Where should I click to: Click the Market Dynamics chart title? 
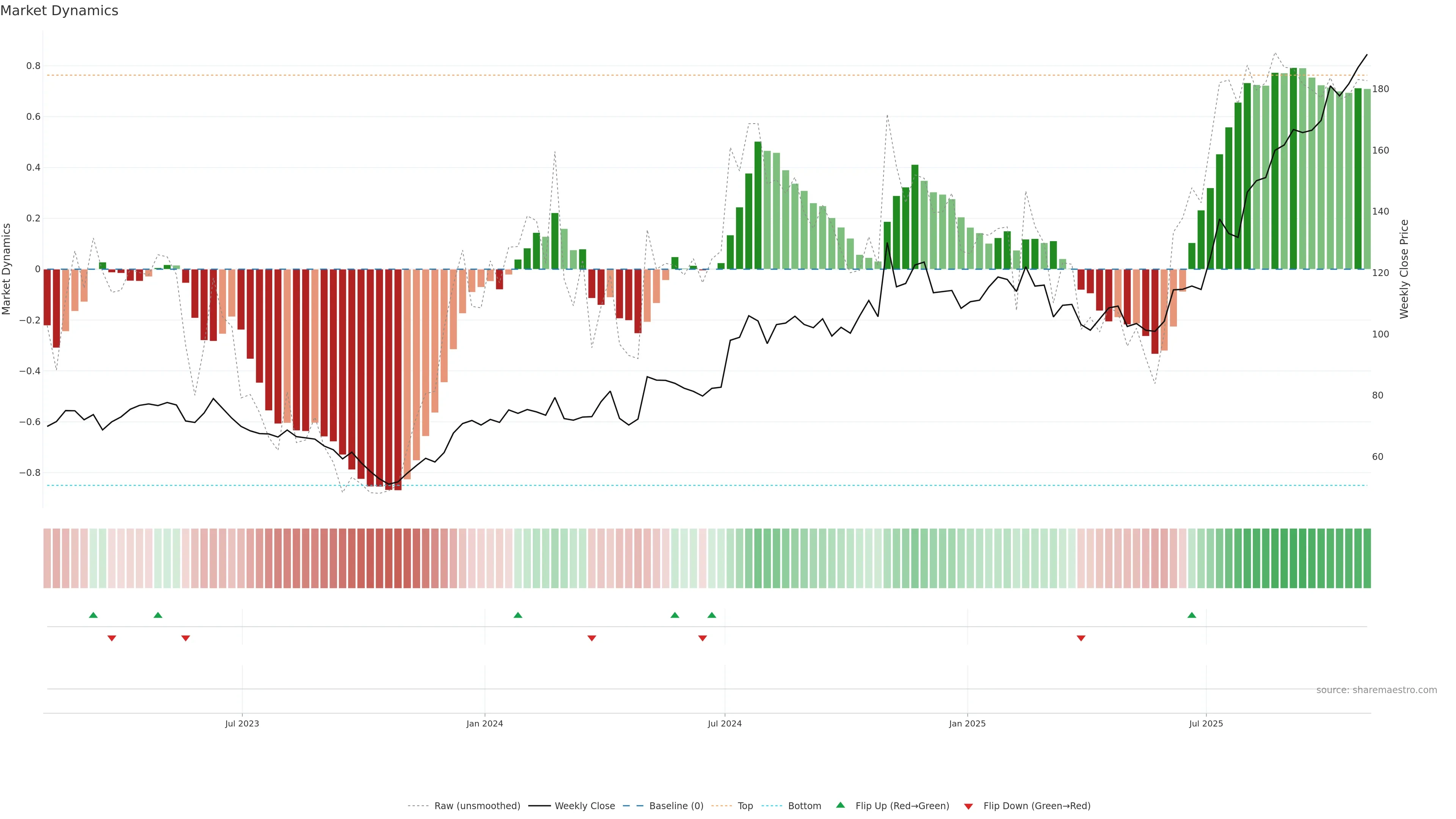coord(60,11)
